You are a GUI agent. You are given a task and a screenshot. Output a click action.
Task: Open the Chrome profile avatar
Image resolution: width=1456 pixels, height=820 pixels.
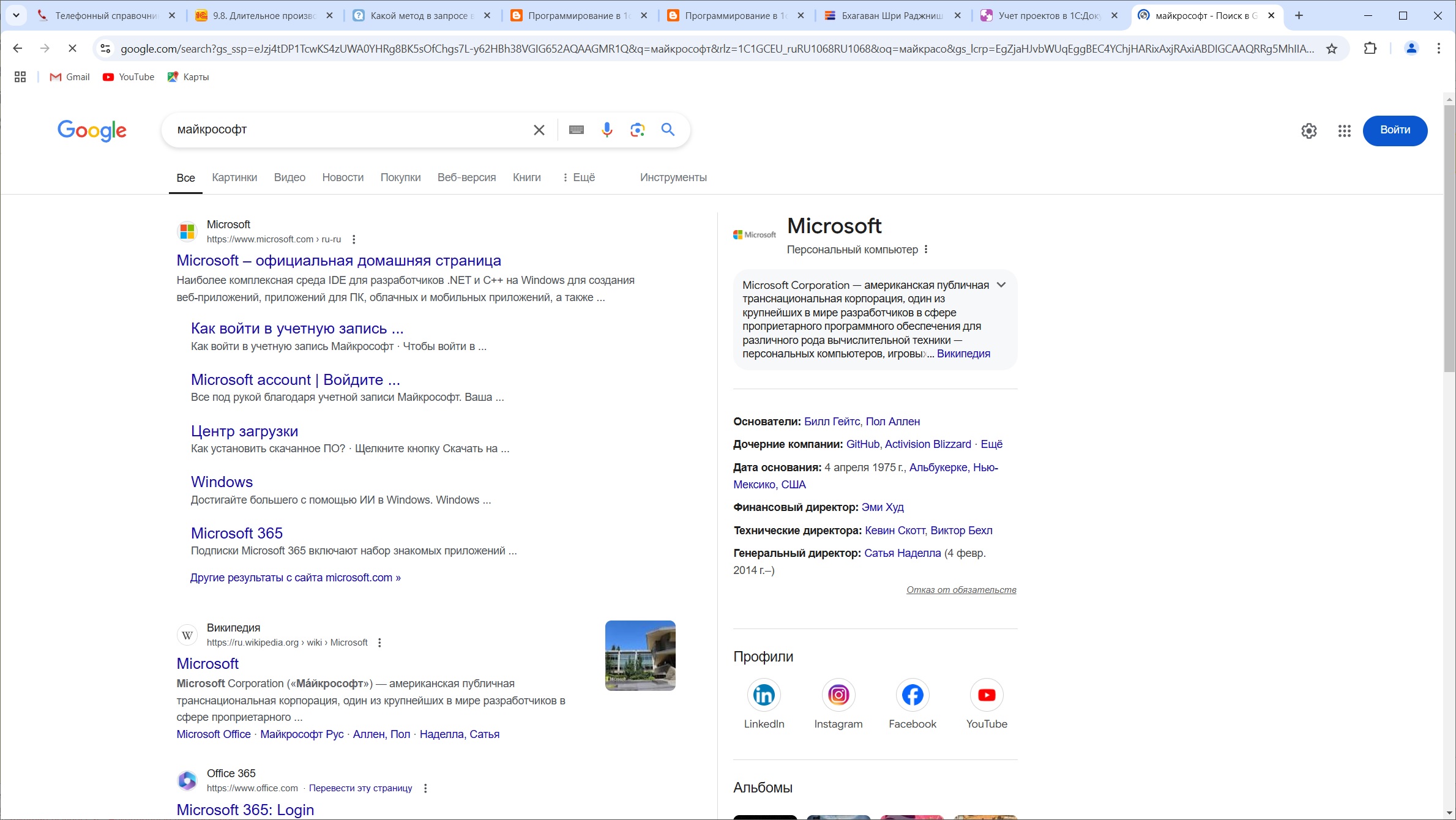click(x=1411, y=48)
